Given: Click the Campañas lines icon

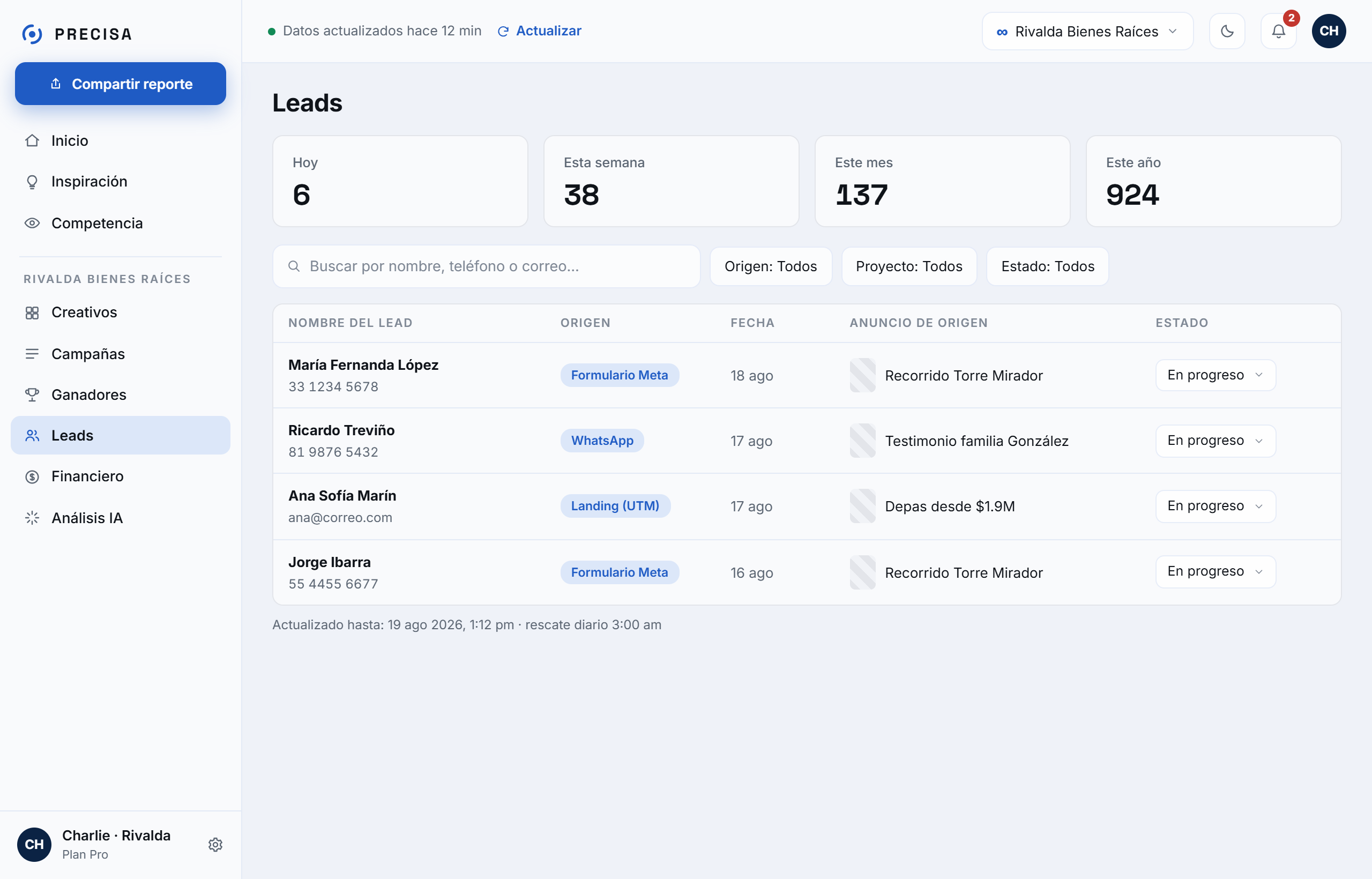Looking at the screenshot, I should [32, 354].
